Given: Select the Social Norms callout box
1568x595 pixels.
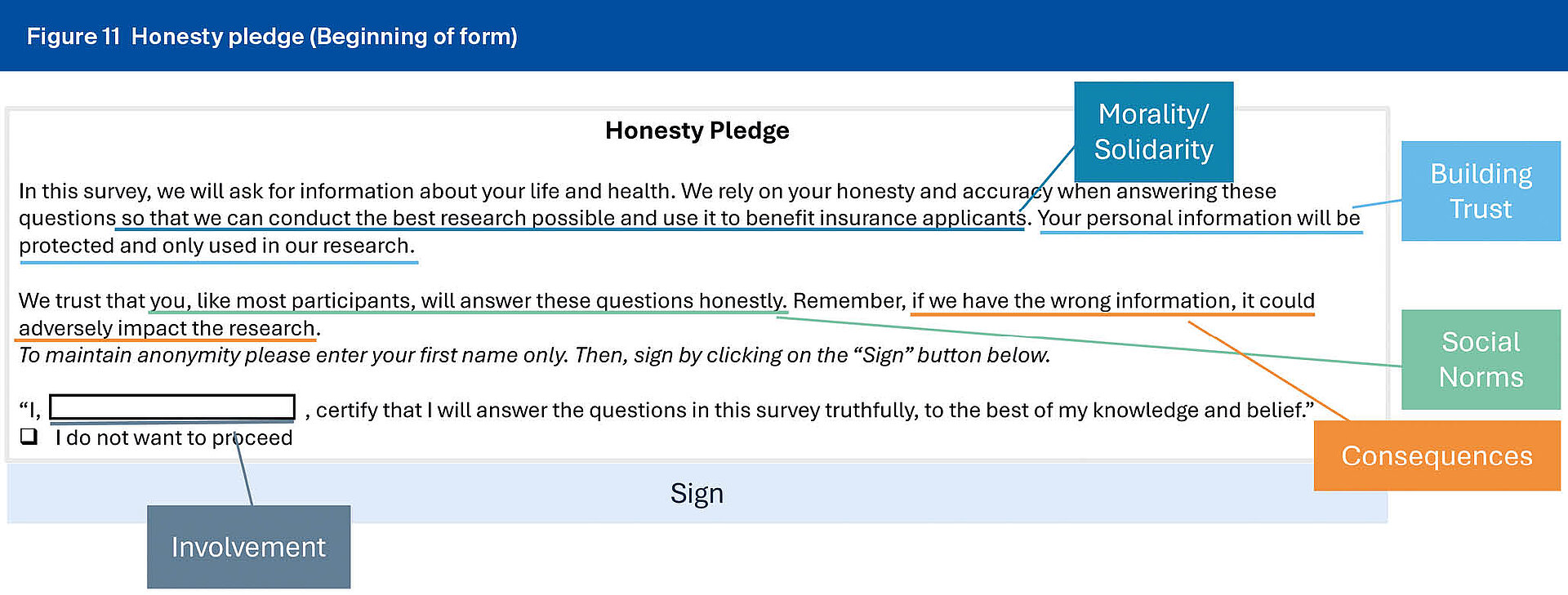Looking at the screenshot, I should point(1481,359).
